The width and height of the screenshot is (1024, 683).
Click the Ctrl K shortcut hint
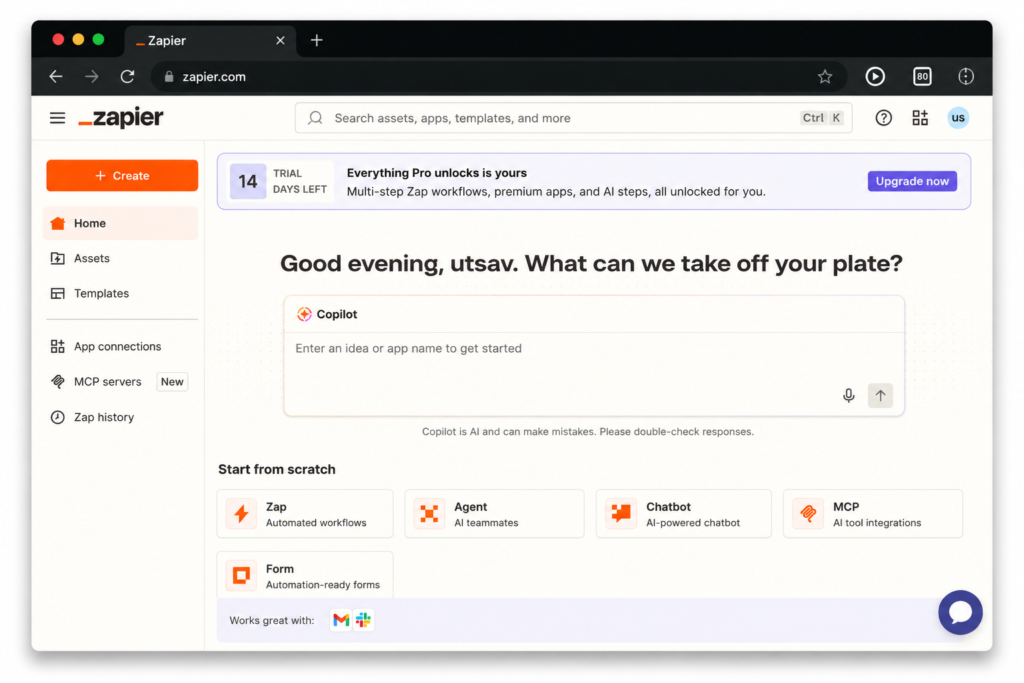(x=822, y=118)
